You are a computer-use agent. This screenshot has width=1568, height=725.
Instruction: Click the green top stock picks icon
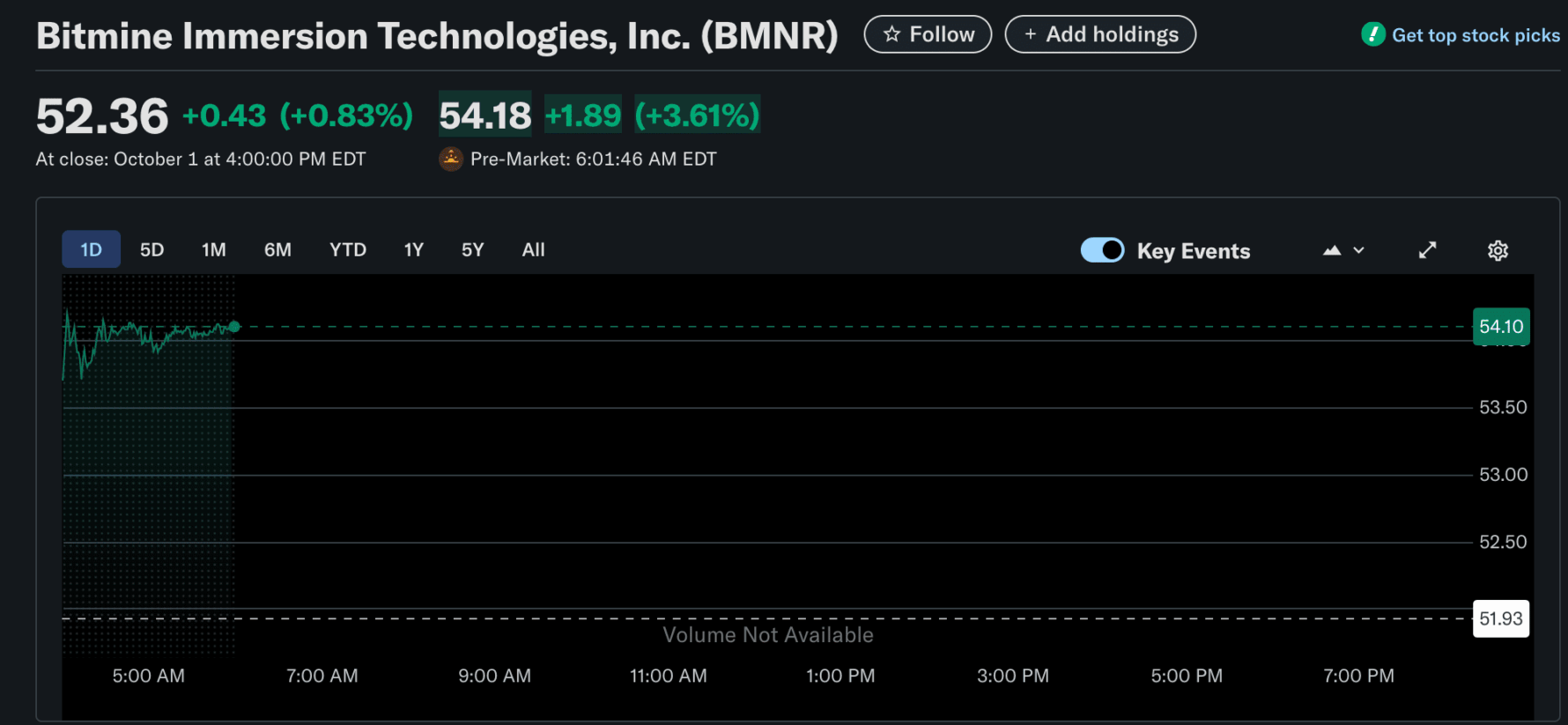pyautogui.click(x=1372, y=34)
